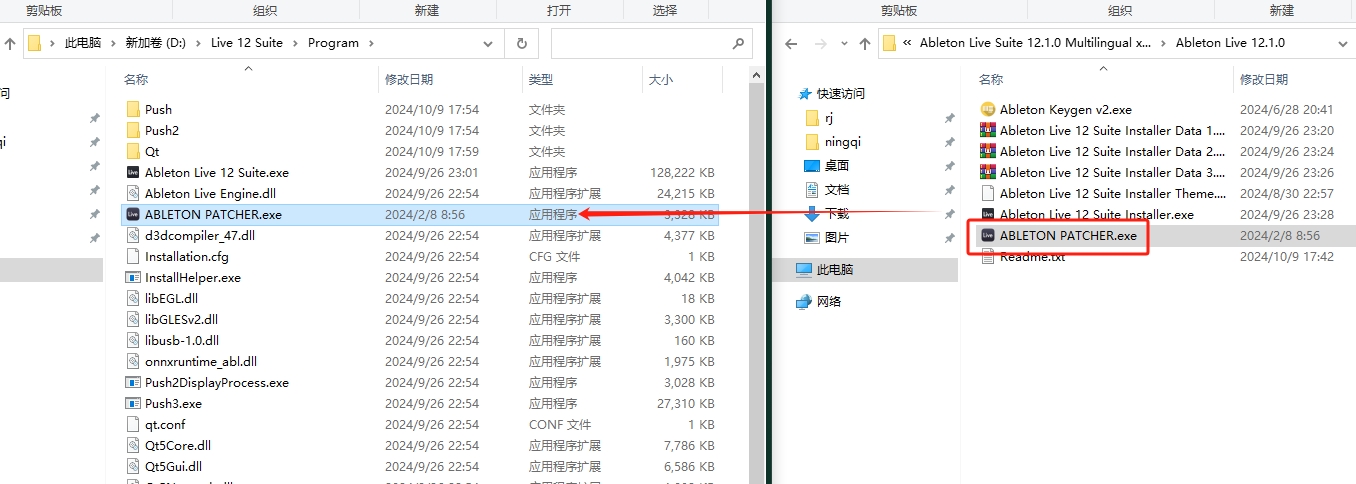Viewport: 1356px width, 484px height.
Task: Click the Ableton Live Engine.dll file icon
Action: click(134, 193)
